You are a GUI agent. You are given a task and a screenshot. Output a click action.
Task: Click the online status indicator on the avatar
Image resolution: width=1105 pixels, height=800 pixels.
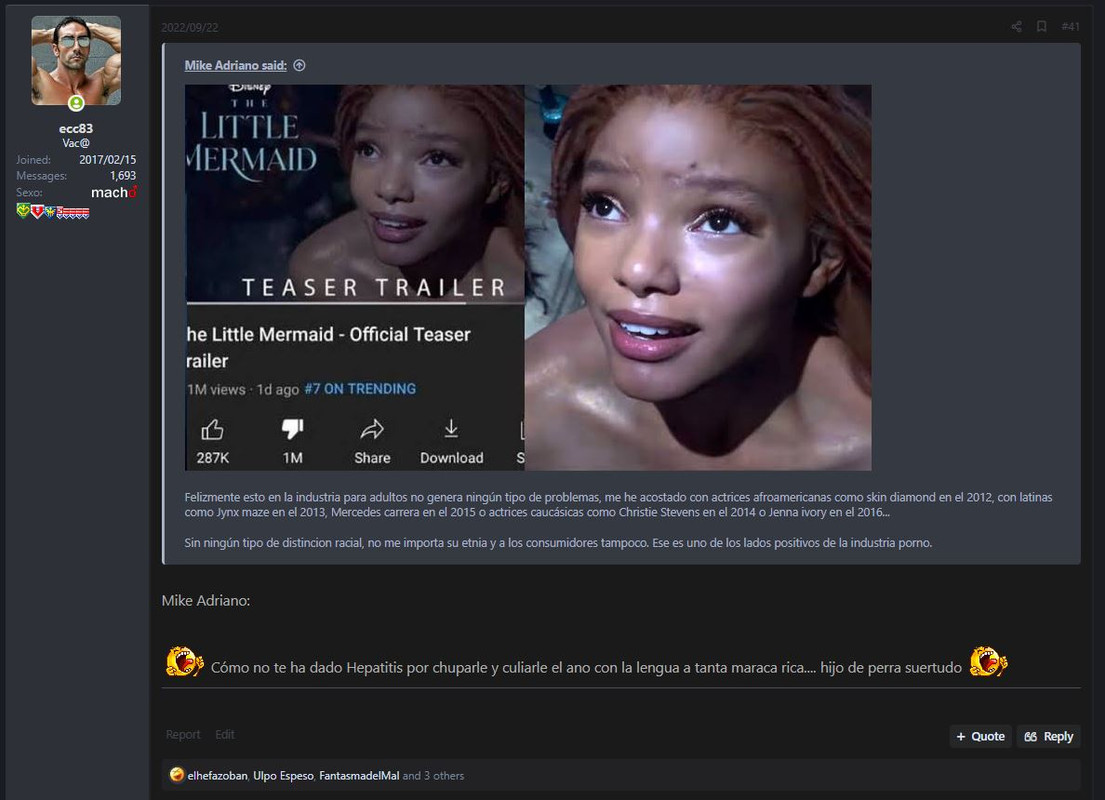pos(76,104)
